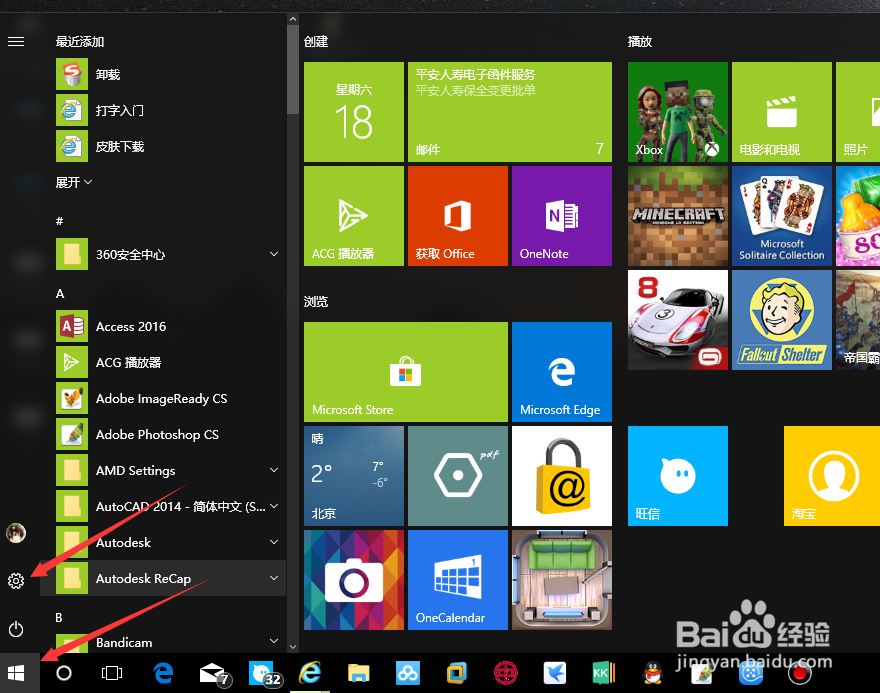The height and width of the screenshot is (693, 880).
Task: Click 展开 to show more recent apps
Action: (x=74, y=182)
